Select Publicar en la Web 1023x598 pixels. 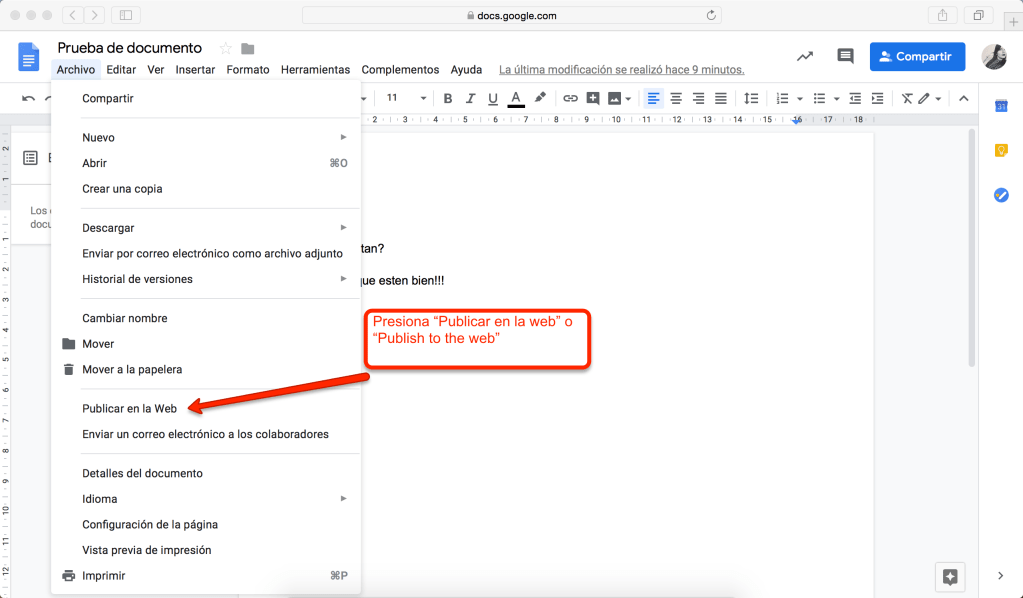click(129, 408)
